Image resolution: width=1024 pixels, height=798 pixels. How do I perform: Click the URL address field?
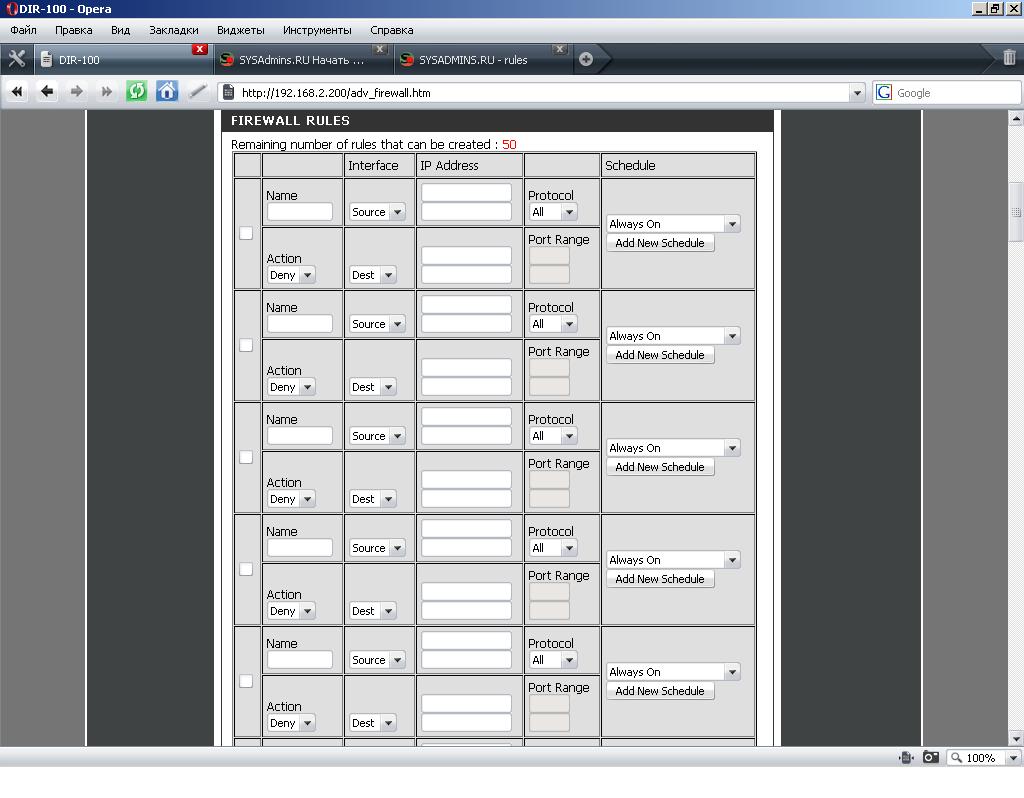(542, 93)
